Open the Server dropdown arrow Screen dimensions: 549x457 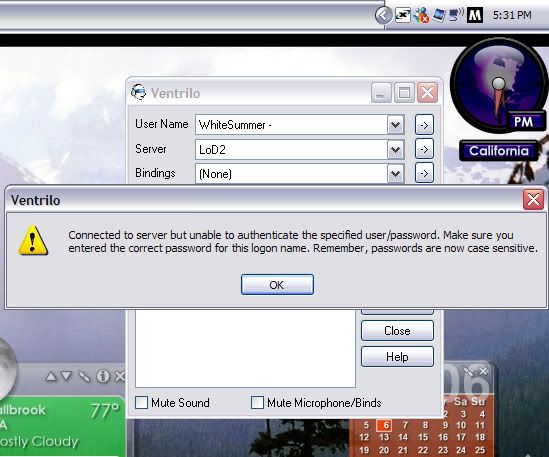396,150
